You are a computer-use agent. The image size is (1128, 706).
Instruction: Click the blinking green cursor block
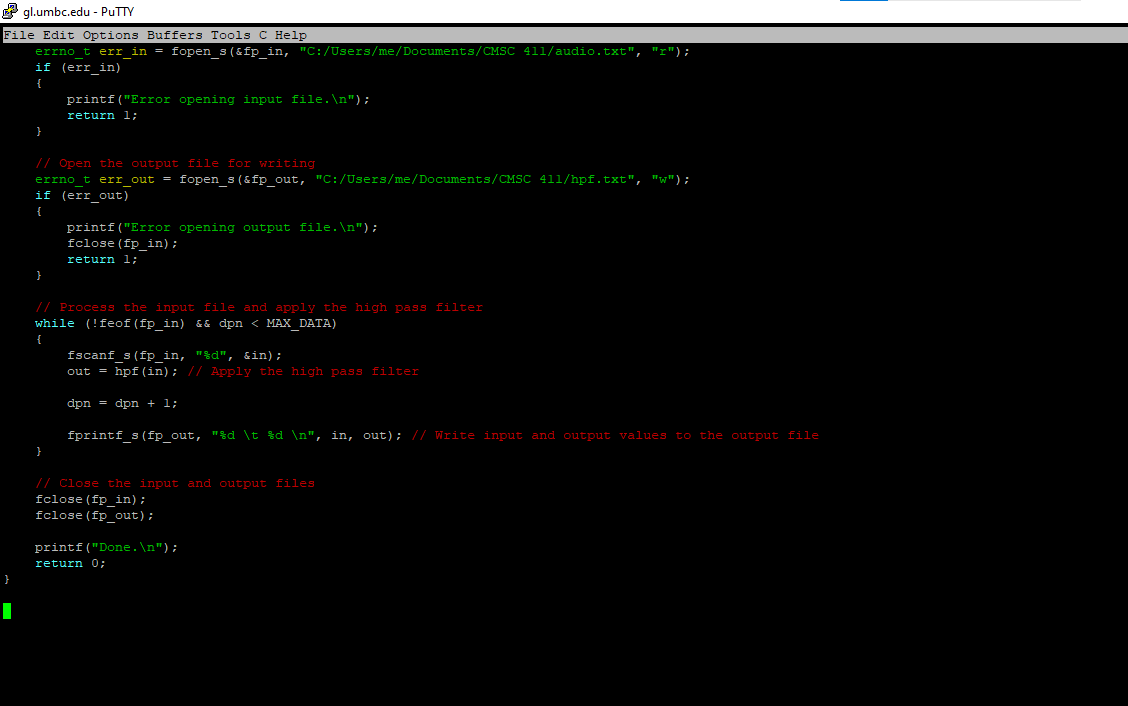(7, 611)
